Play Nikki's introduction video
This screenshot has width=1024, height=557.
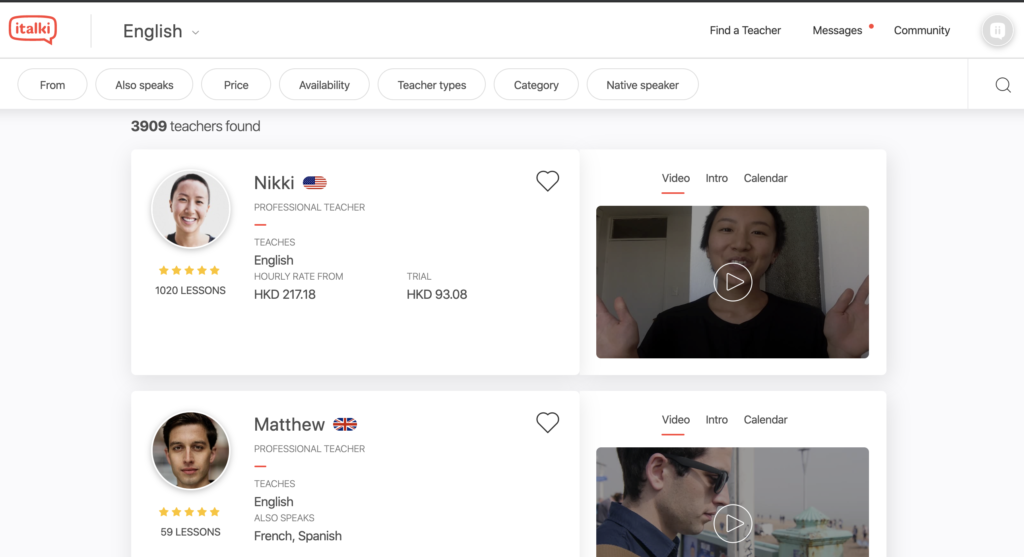pyautogui.click(x=732, y=282)
